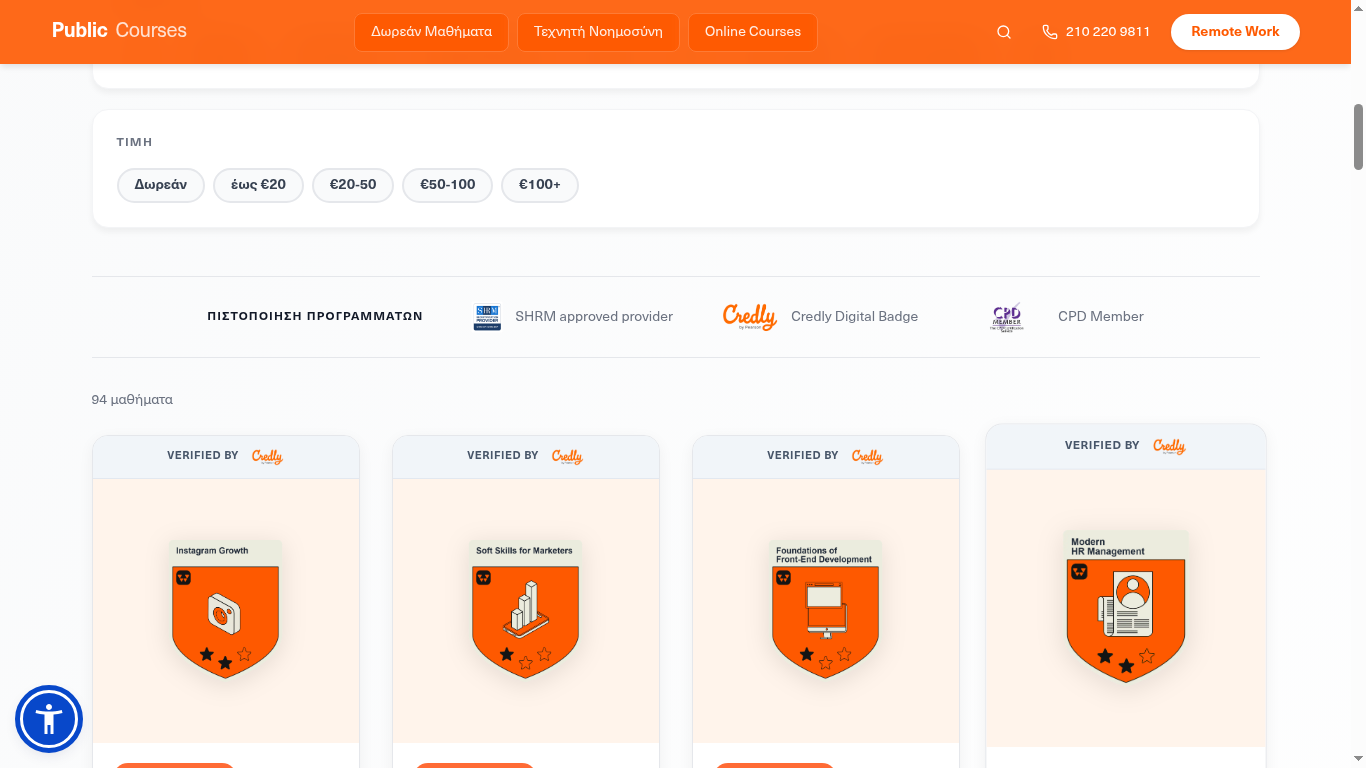Click Credly logo on Instagram Growth card

click(267, 456)
